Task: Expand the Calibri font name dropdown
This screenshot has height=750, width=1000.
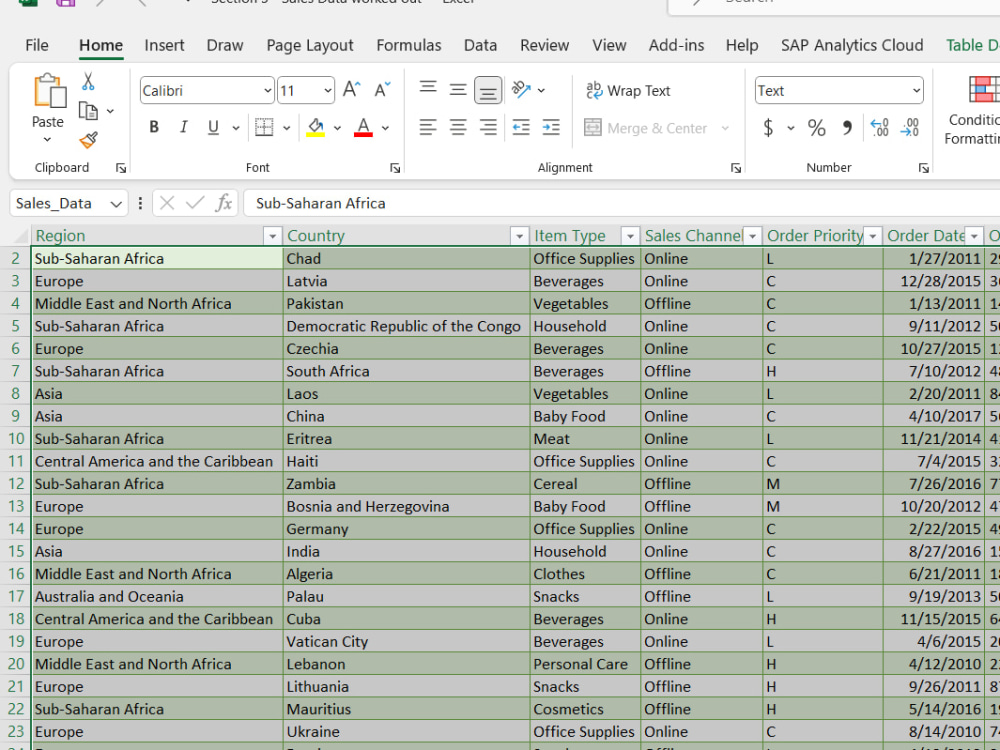Action: point(268,91)
